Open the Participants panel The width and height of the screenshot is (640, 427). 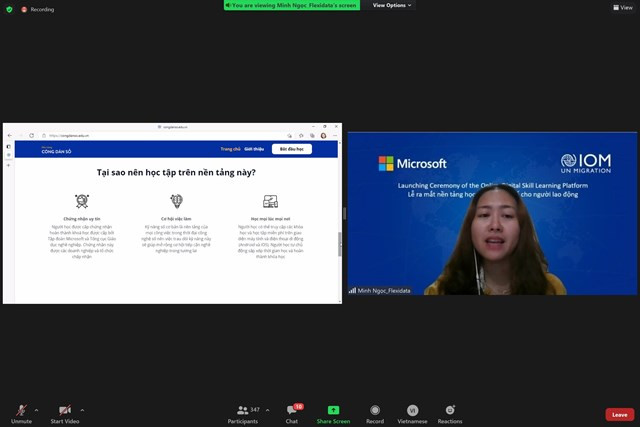[243, 414]
